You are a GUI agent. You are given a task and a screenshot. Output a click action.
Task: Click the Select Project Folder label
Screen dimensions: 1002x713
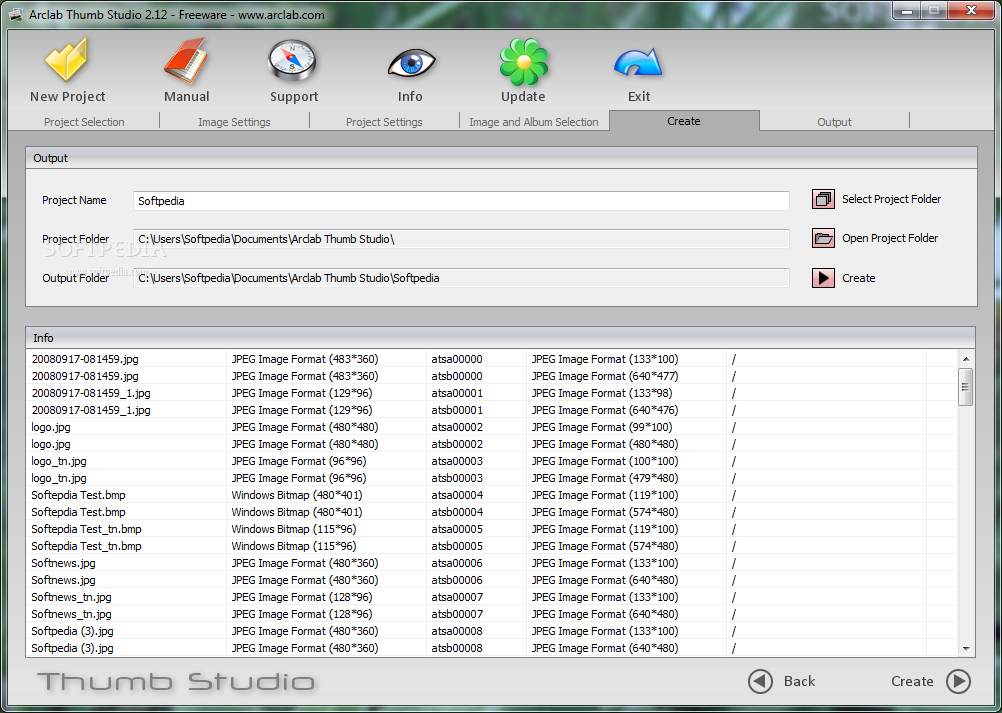click(891, 199)
